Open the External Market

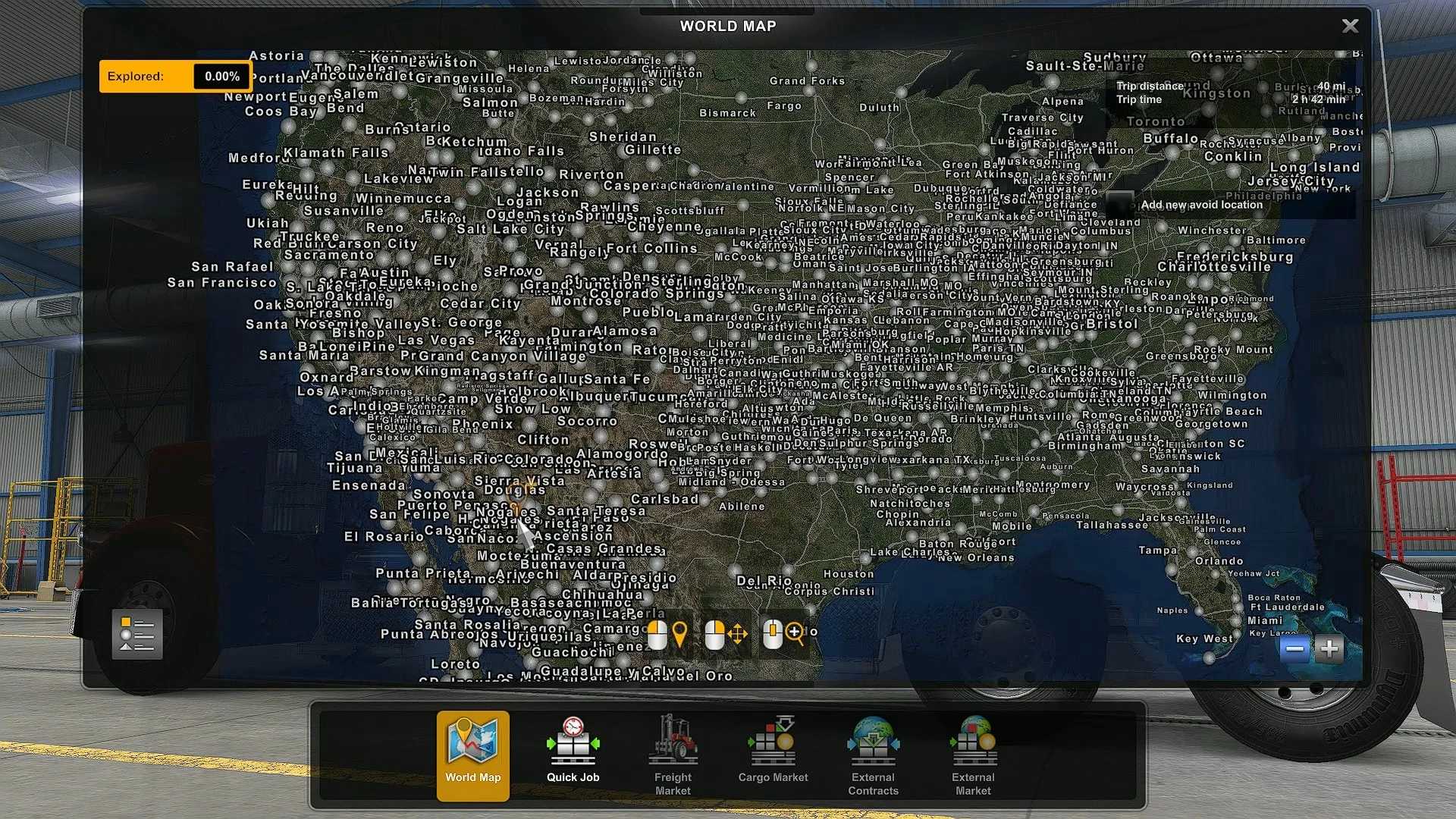pyautogui.click(x=973, y=755)
